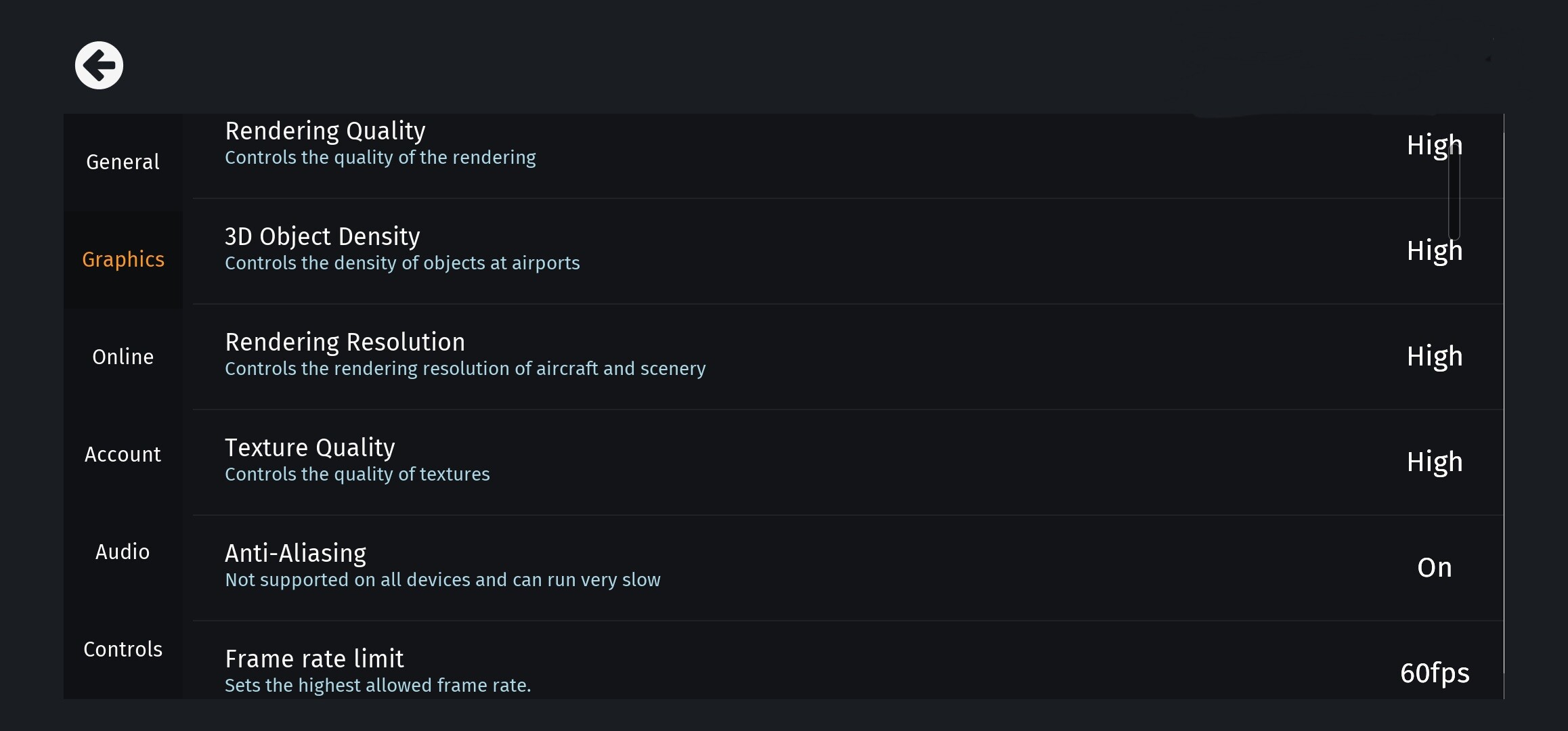Screen dimensions: 1568x731
Task: Open the Audio settings tab
Action: [123, 552]
